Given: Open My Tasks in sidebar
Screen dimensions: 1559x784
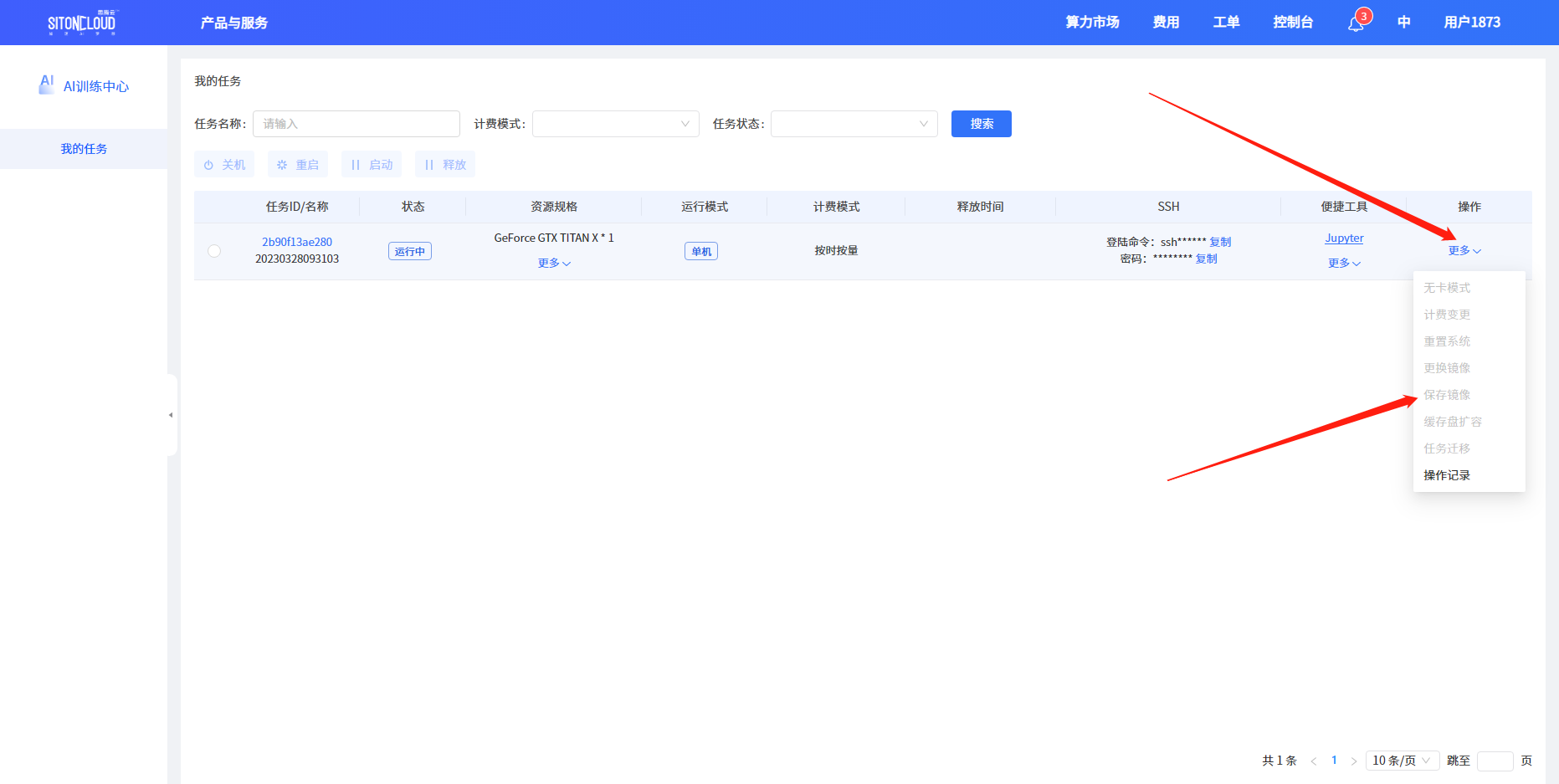Looking at the screenshot, I should point(84,149).
